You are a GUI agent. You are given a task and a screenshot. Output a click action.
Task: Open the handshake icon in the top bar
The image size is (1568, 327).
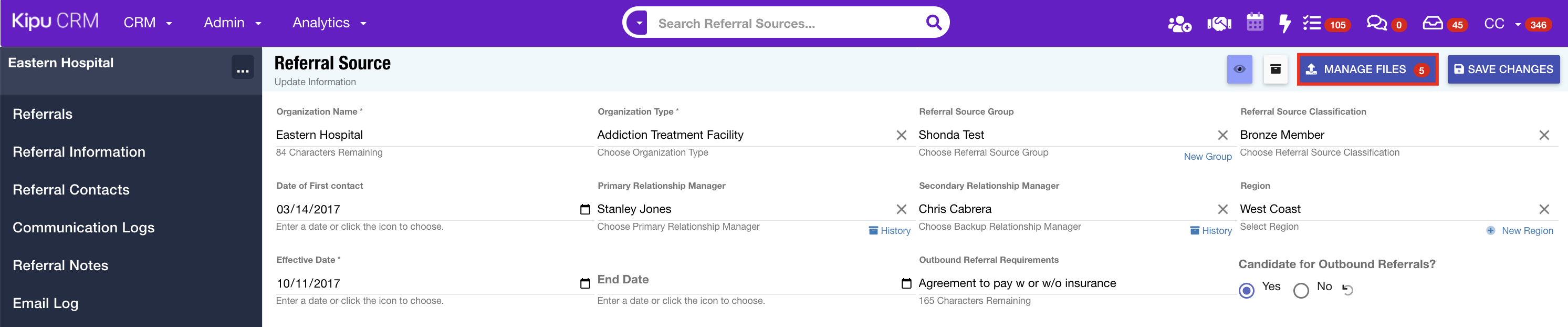1219,24
